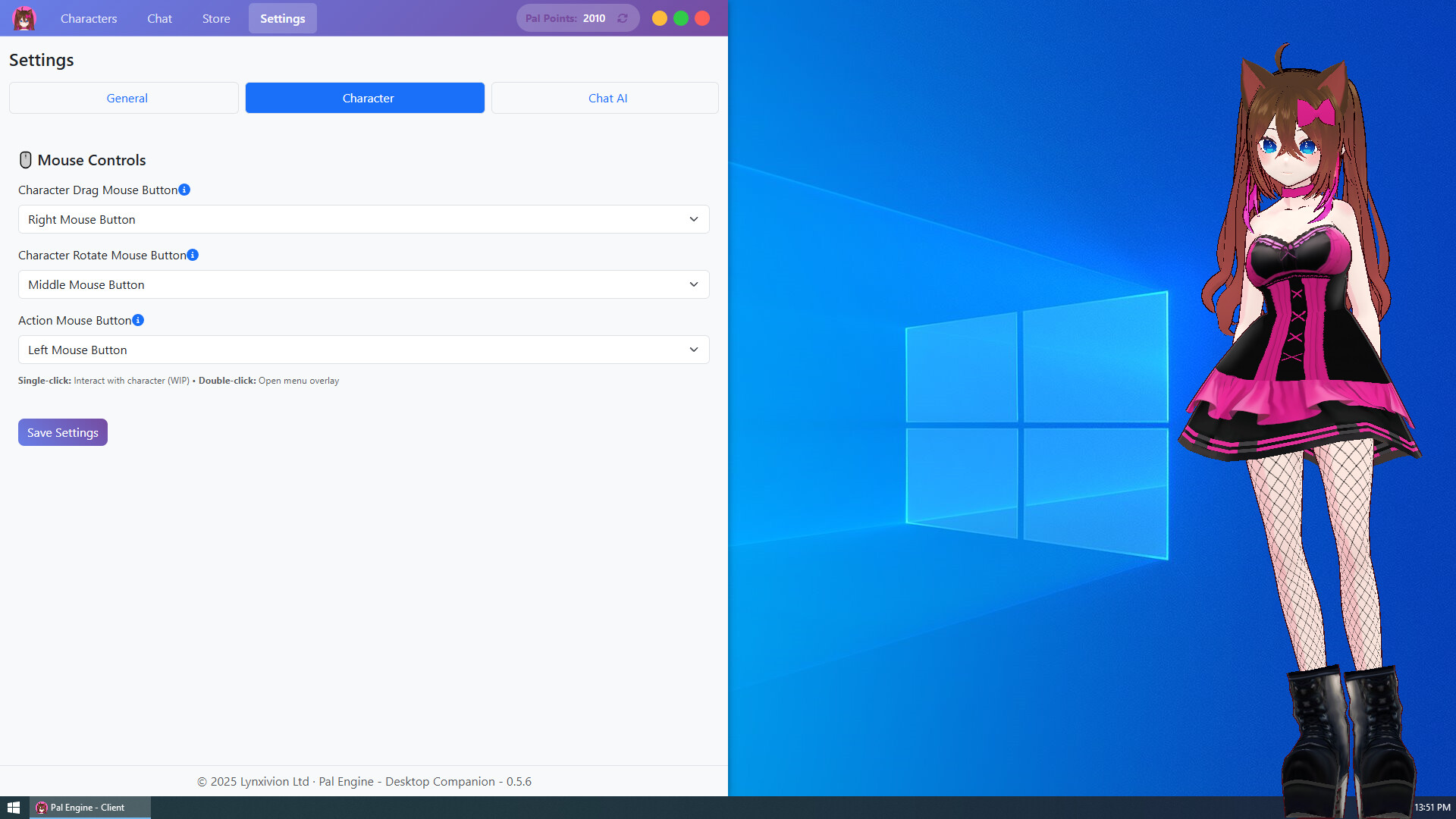Switch to the Chat AI settings tab
Screen dimensions: 1456x819
coord(605,98)
